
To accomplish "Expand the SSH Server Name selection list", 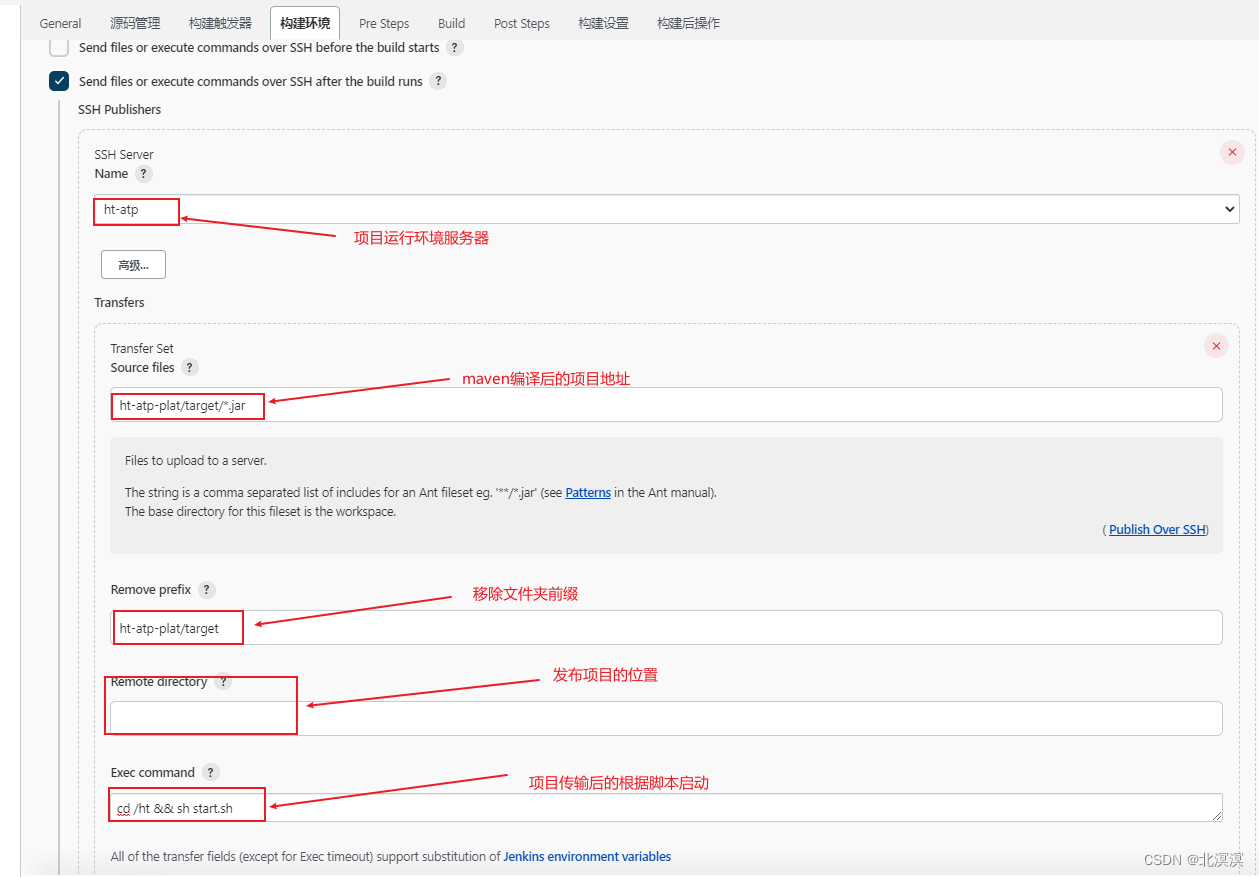I will [x=1229, y=209].
